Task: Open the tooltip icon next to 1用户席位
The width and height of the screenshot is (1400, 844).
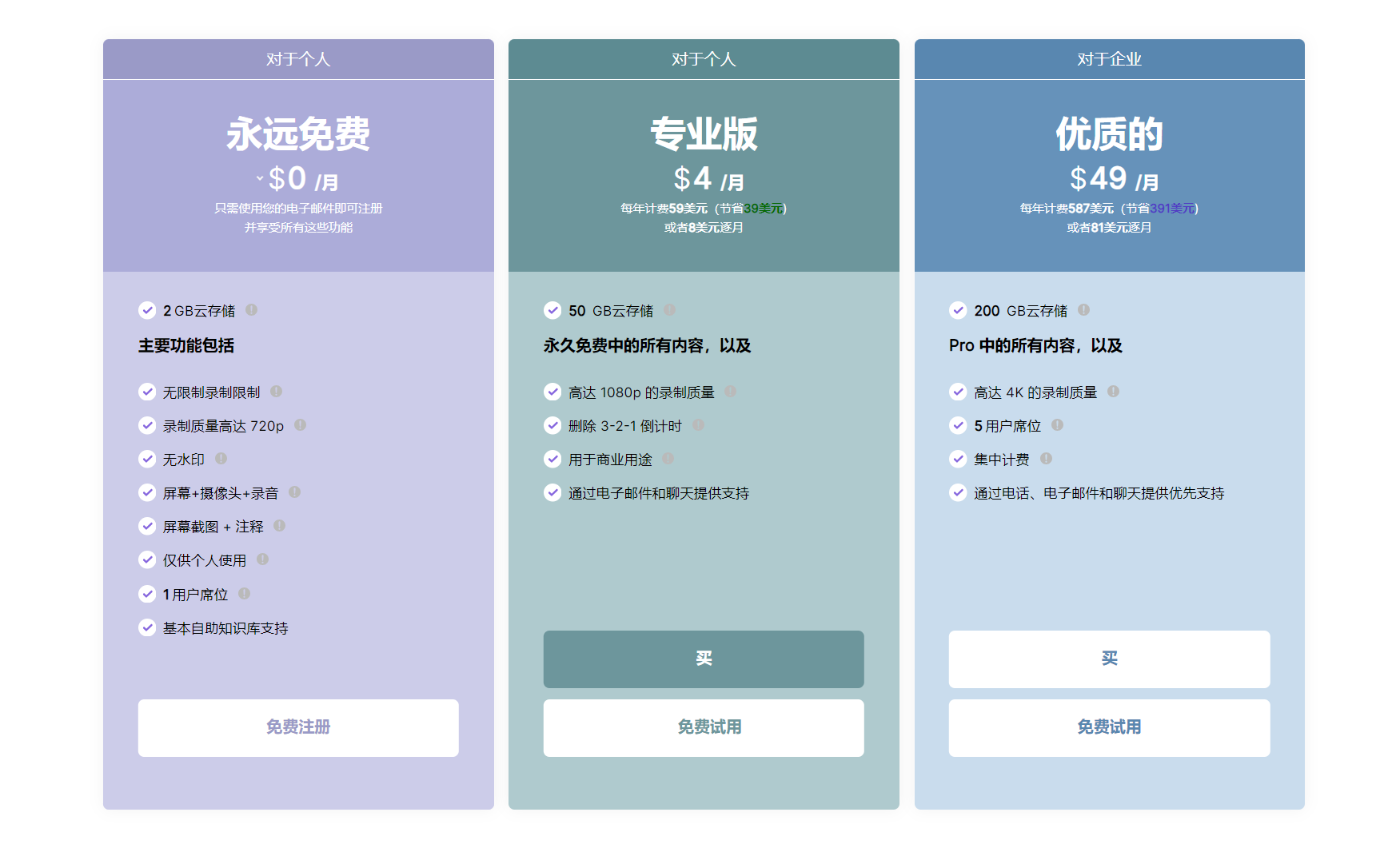Action: (x=245, y=594)
